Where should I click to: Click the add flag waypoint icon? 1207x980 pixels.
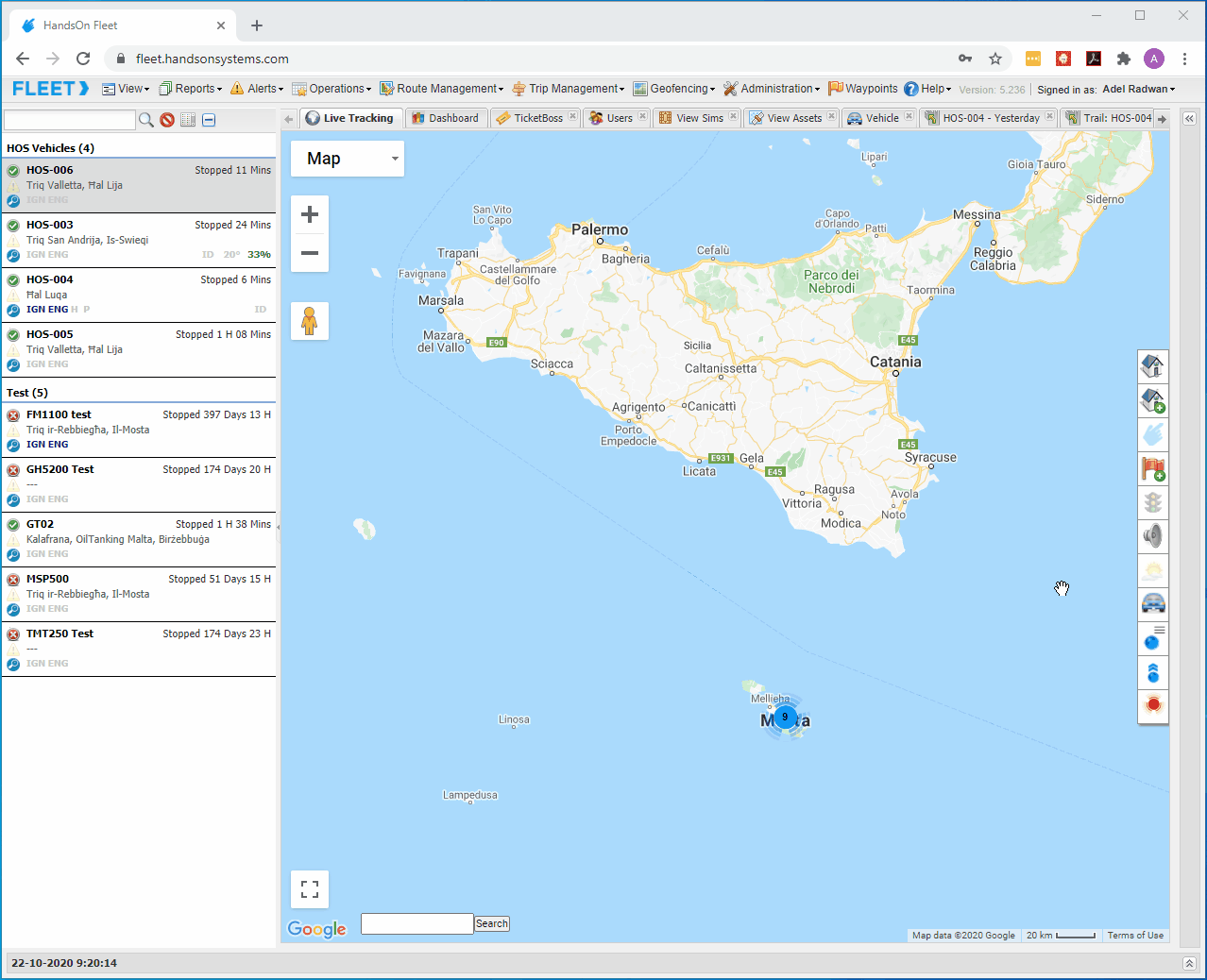coord(1153,468)
